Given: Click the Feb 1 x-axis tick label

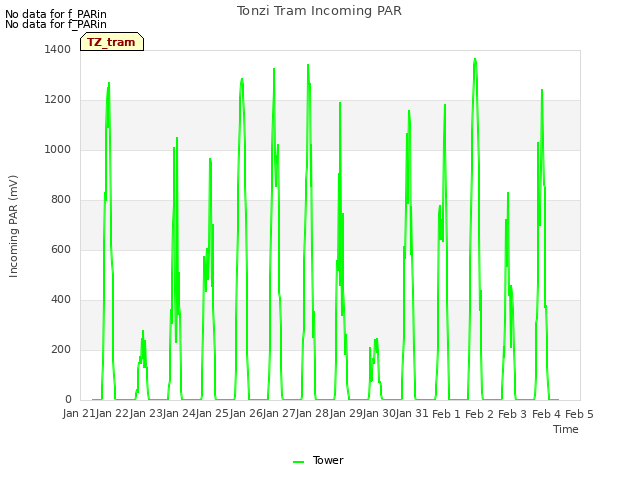Looking at the screenshot, I should pyautogui.click(x=446, y=414).
